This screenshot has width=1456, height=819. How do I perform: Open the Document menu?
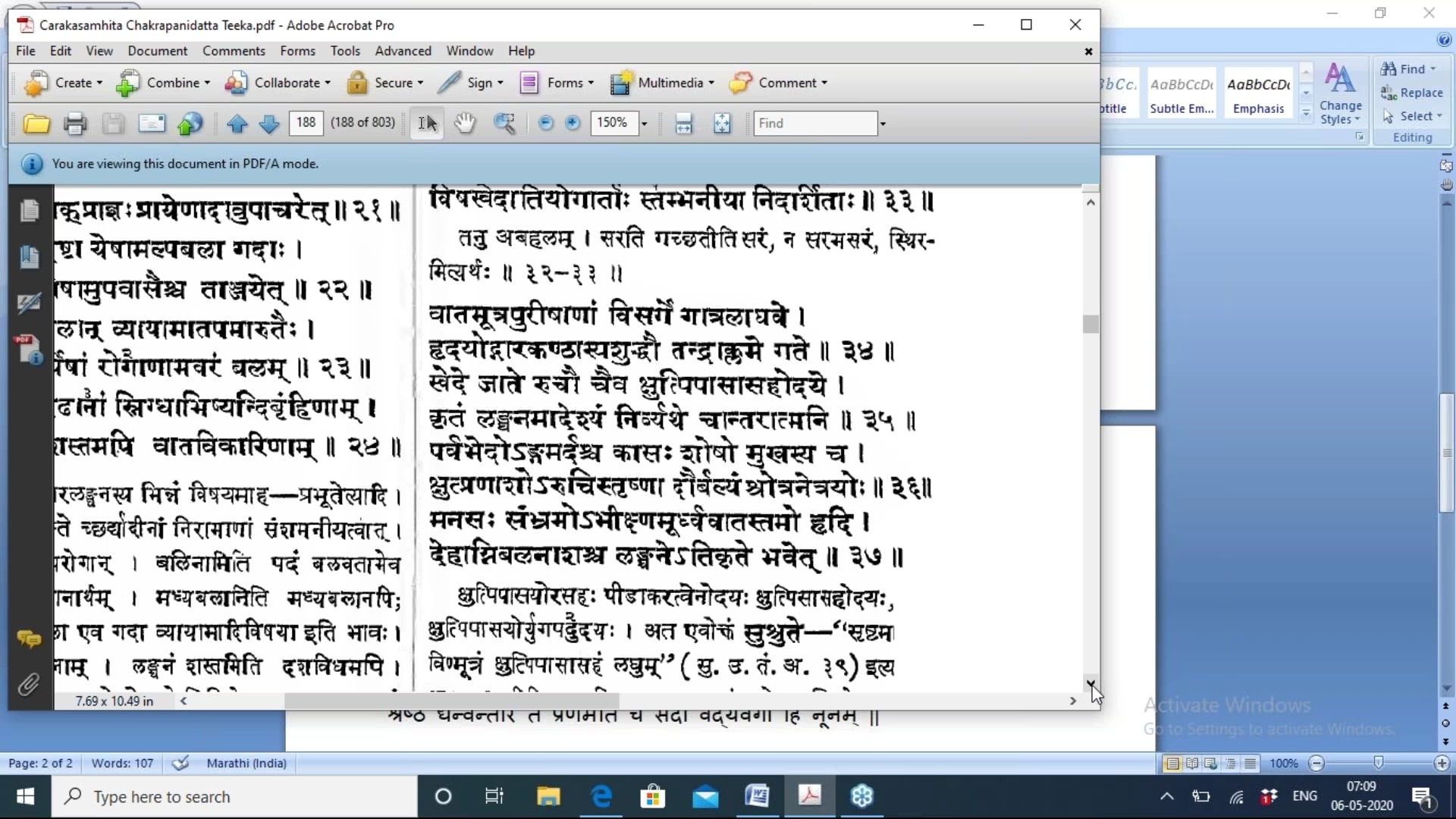157,51
